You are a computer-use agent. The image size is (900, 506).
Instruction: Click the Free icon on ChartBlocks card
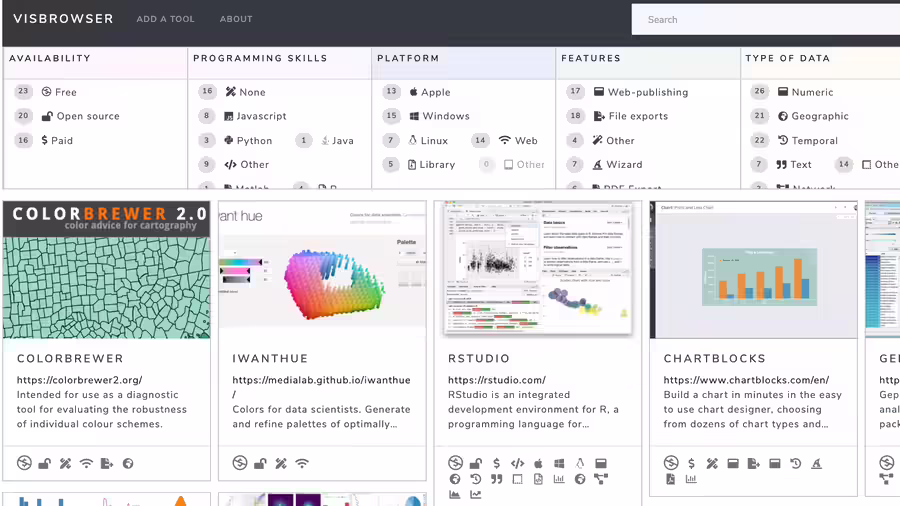point(671,463)
